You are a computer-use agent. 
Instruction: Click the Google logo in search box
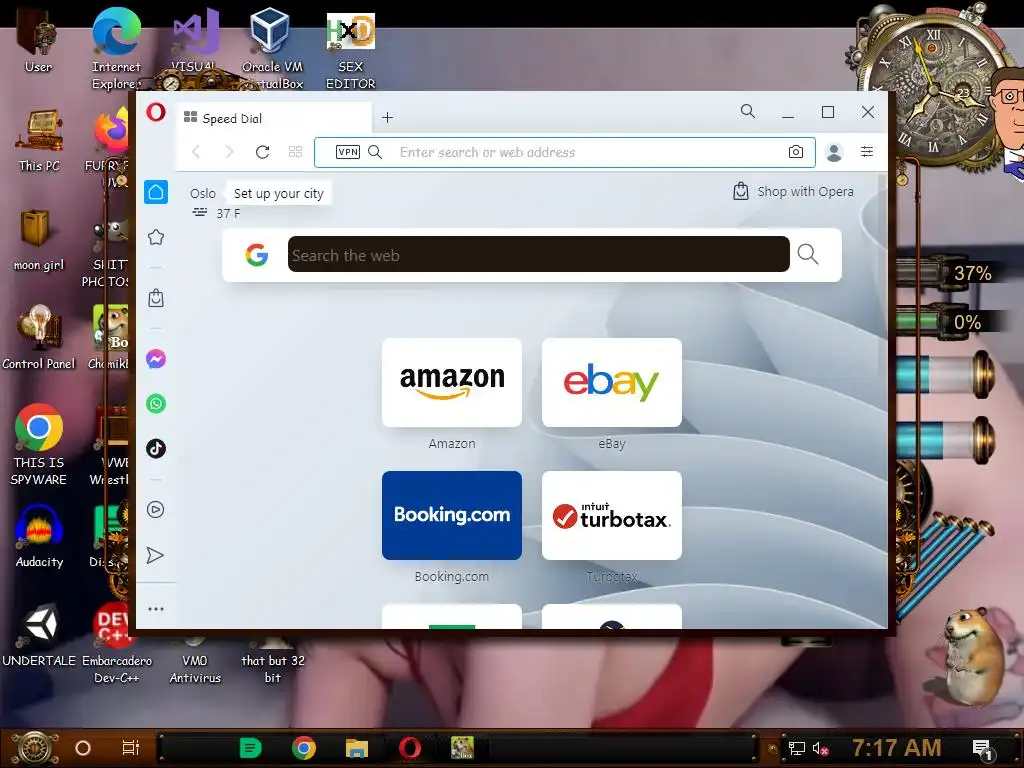click(257, 255)
